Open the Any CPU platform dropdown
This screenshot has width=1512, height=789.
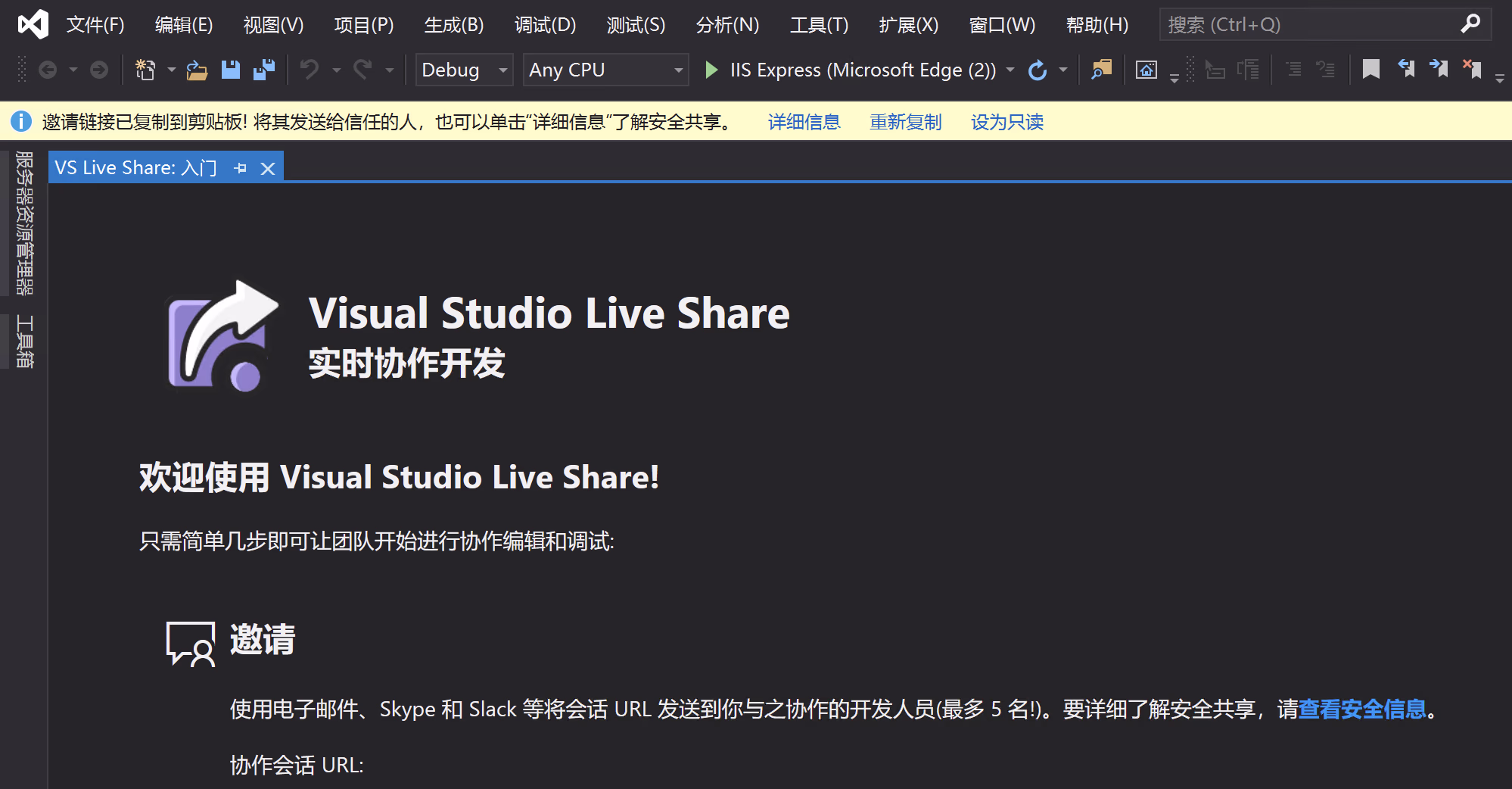(678, 70)
